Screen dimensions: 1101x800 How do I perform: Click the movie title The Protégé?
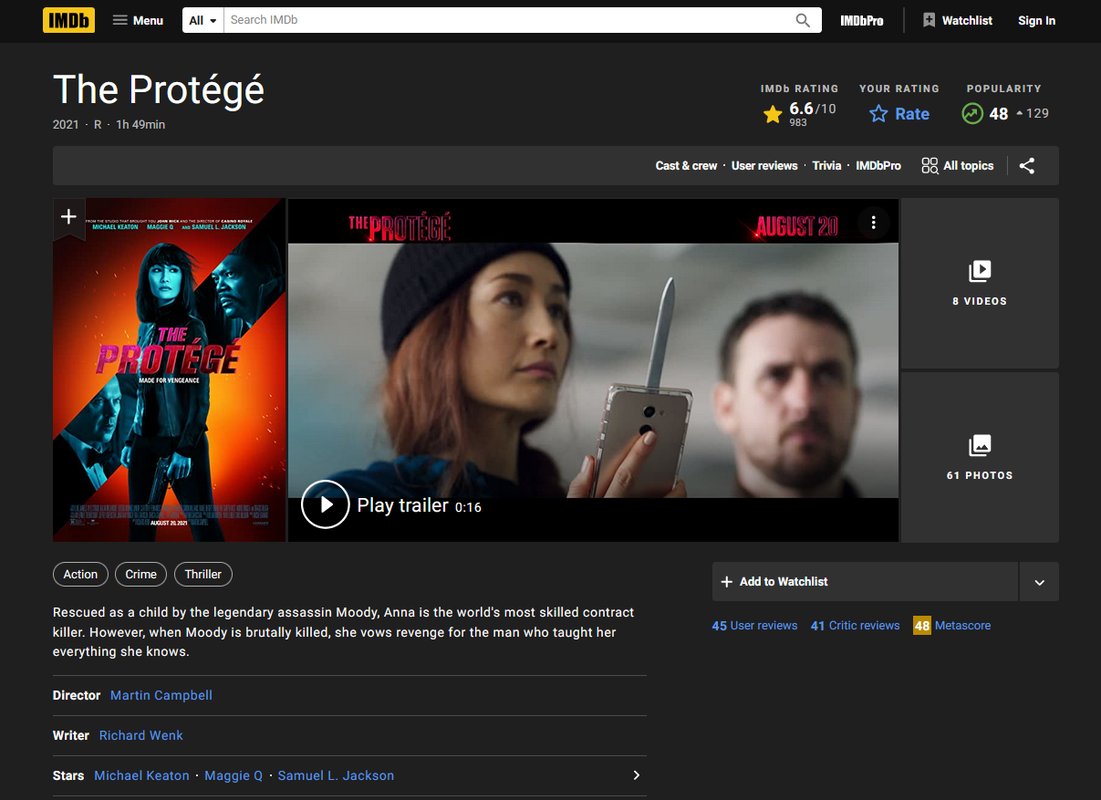pyautogui.click(x=159, y=90)
